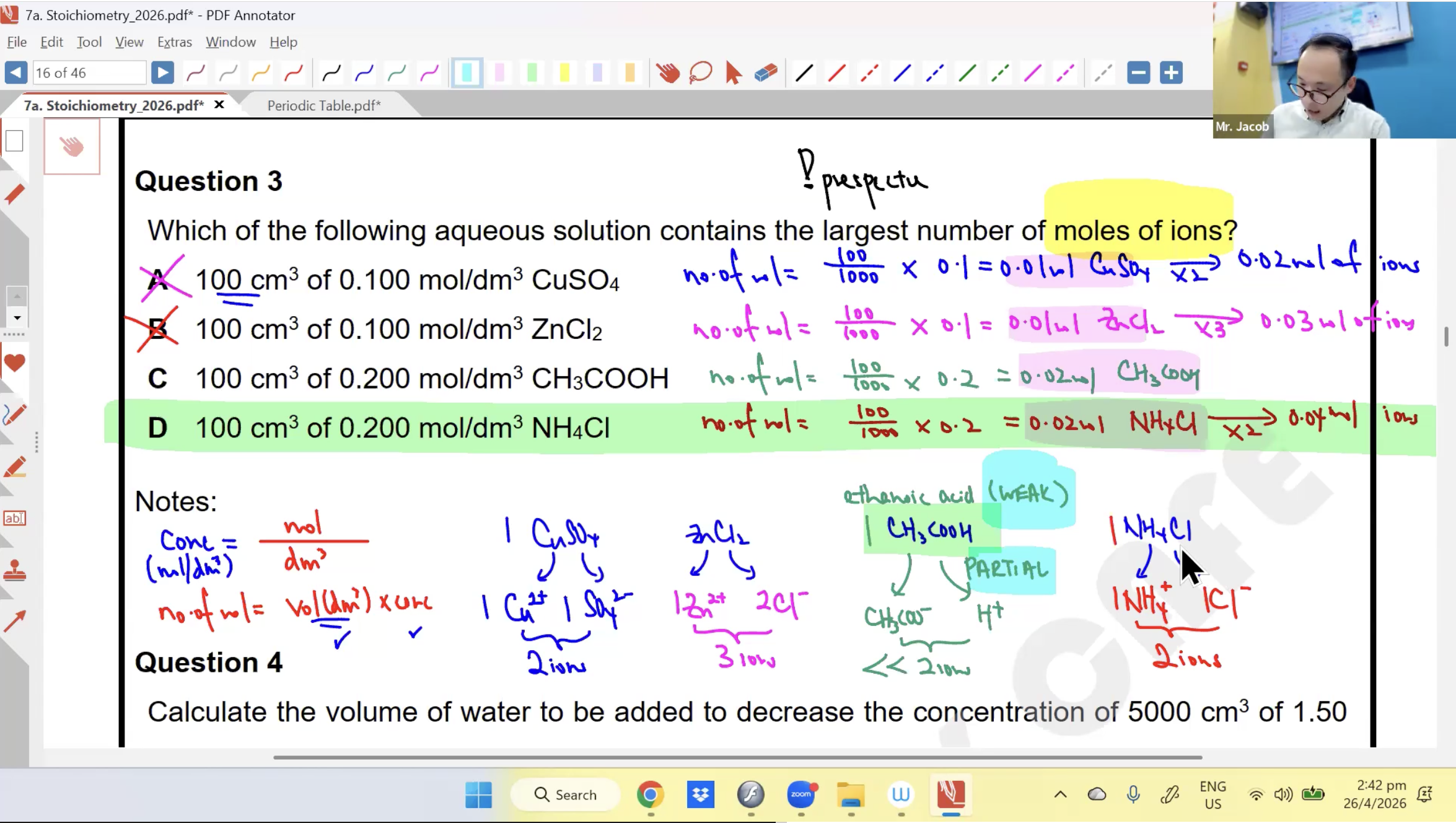Open the View menu
Image resolution: width=1456 pixels, height=823 pixels.
pyautogui.click(x=129, y=42)
